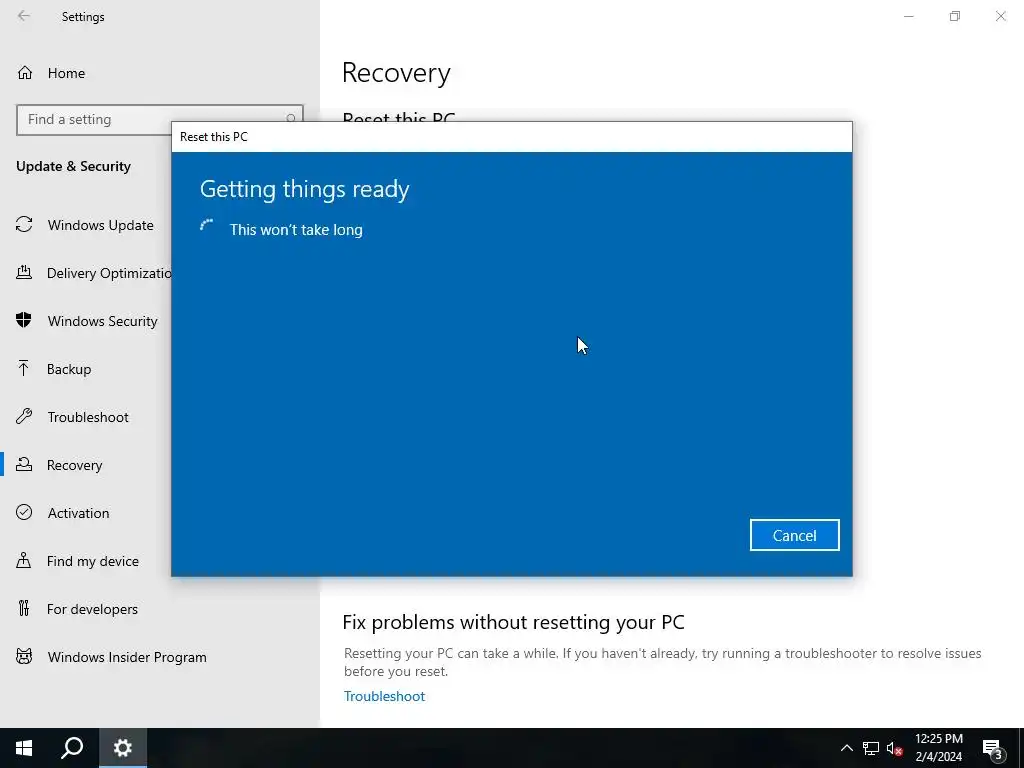Open Windows Security page

click(103, 321)
